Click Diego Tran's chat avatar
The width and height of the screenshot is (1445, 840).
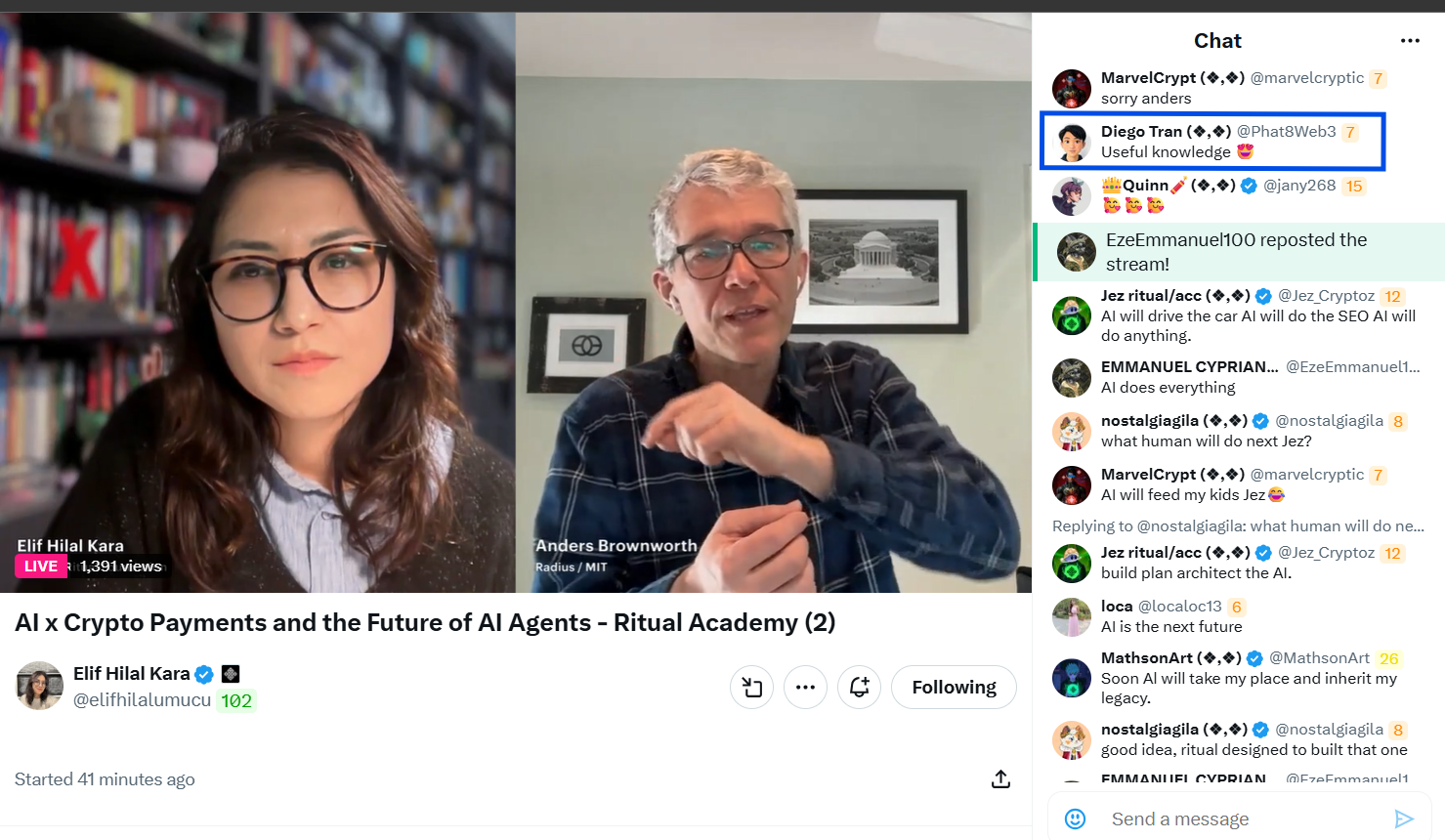[x=1072, y=143]
